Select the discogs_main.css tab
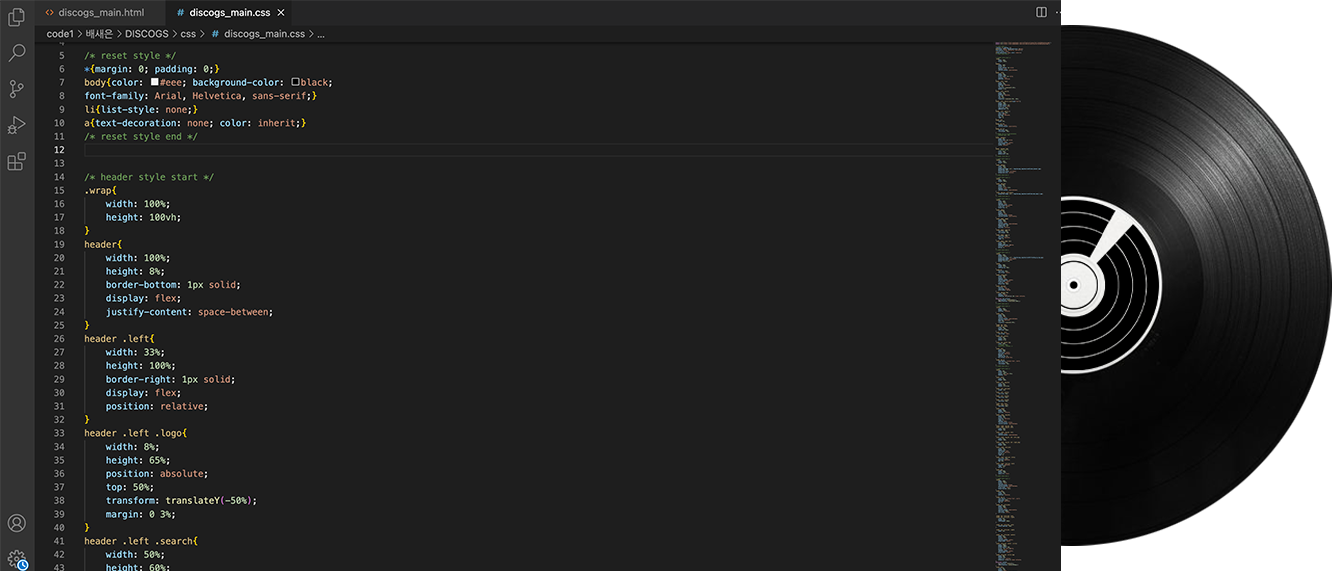Image resolution: width=1332 pixels, height=571 pixels. (x=229, y=13)
